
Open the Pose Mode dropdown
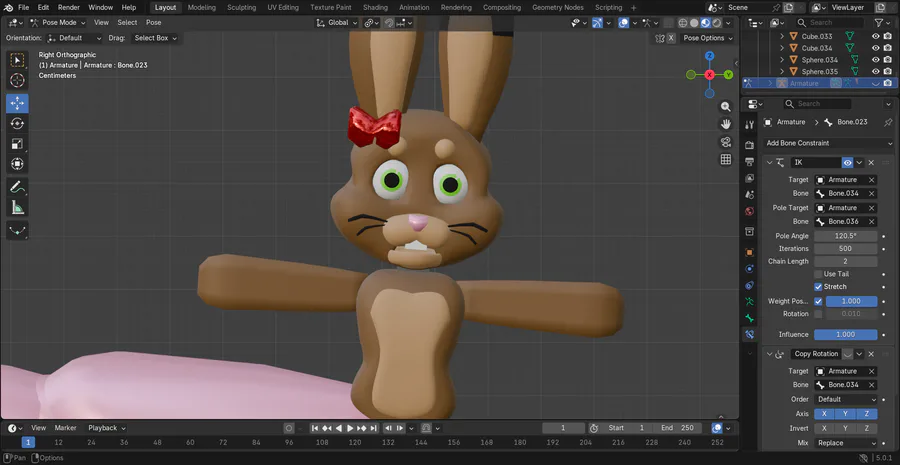pyautogui.click(x=60, y=22)
